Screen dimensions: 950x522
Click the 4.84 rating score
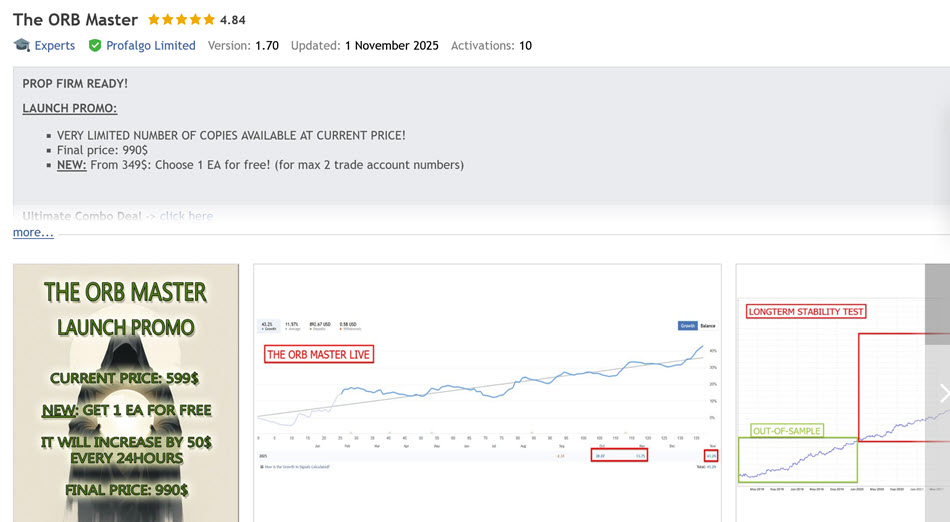232,20
